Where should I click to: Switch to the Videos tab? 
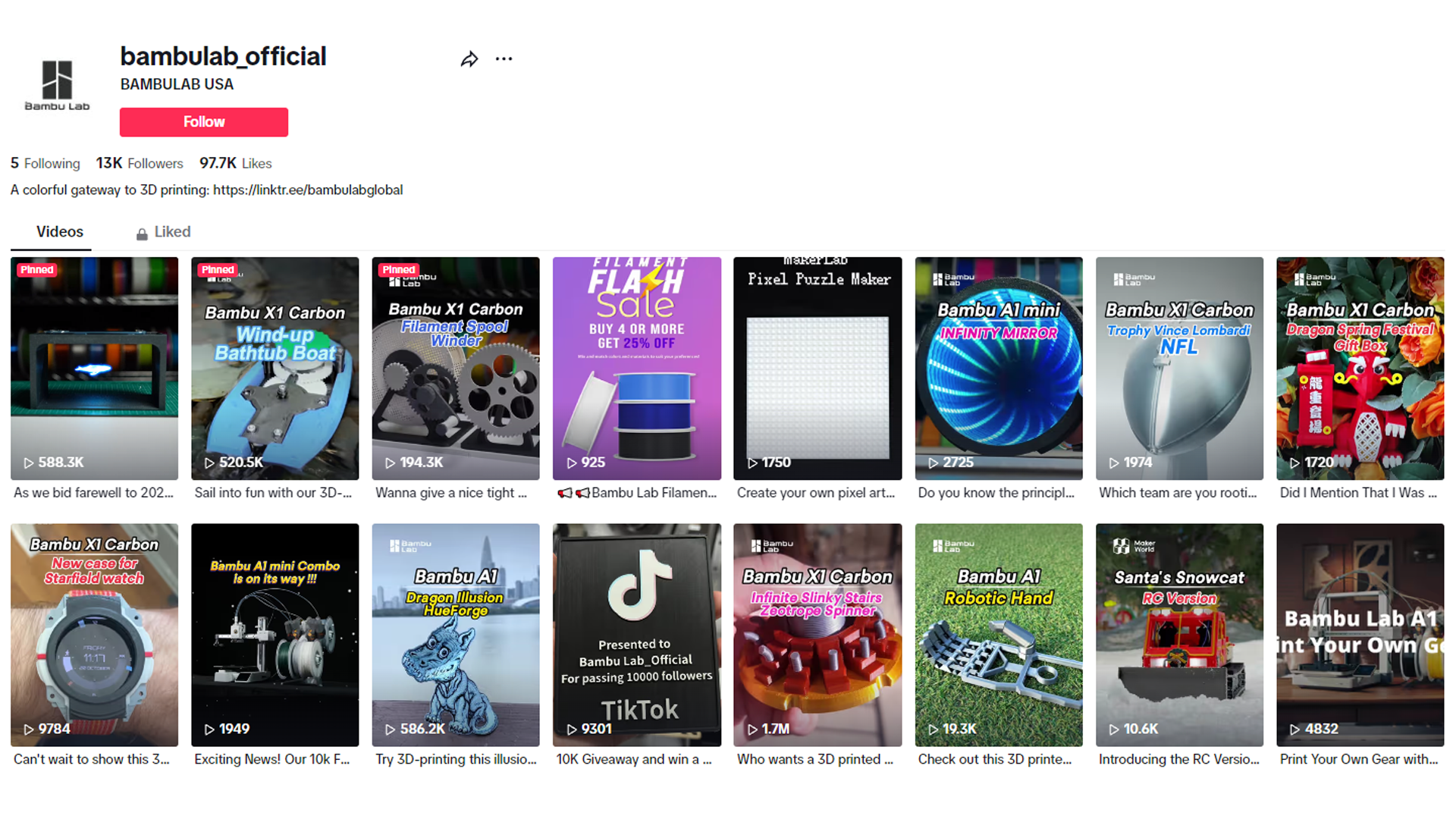(60, 232)
